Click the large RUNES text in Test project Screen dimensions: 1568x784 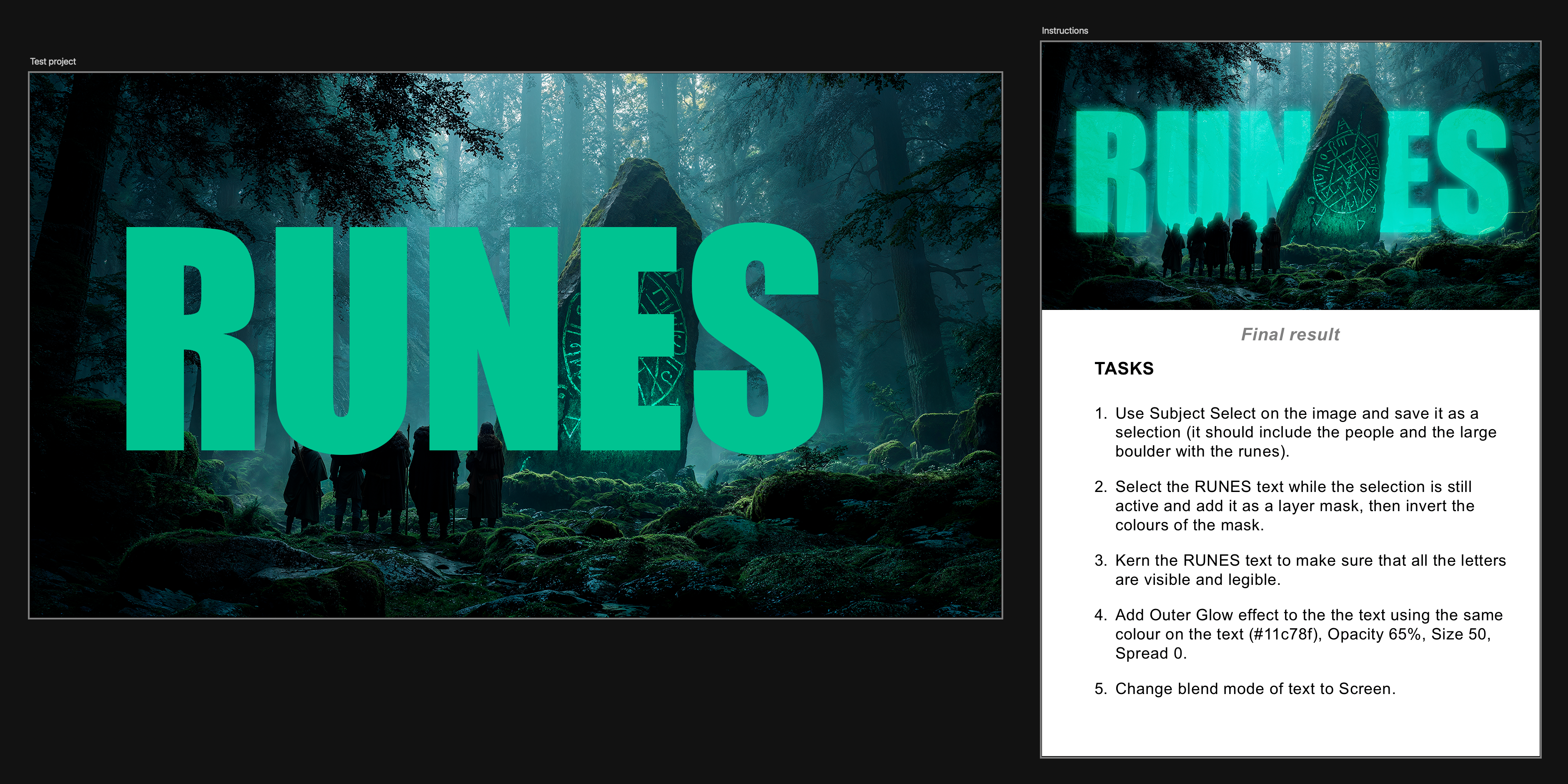[474, 338]
